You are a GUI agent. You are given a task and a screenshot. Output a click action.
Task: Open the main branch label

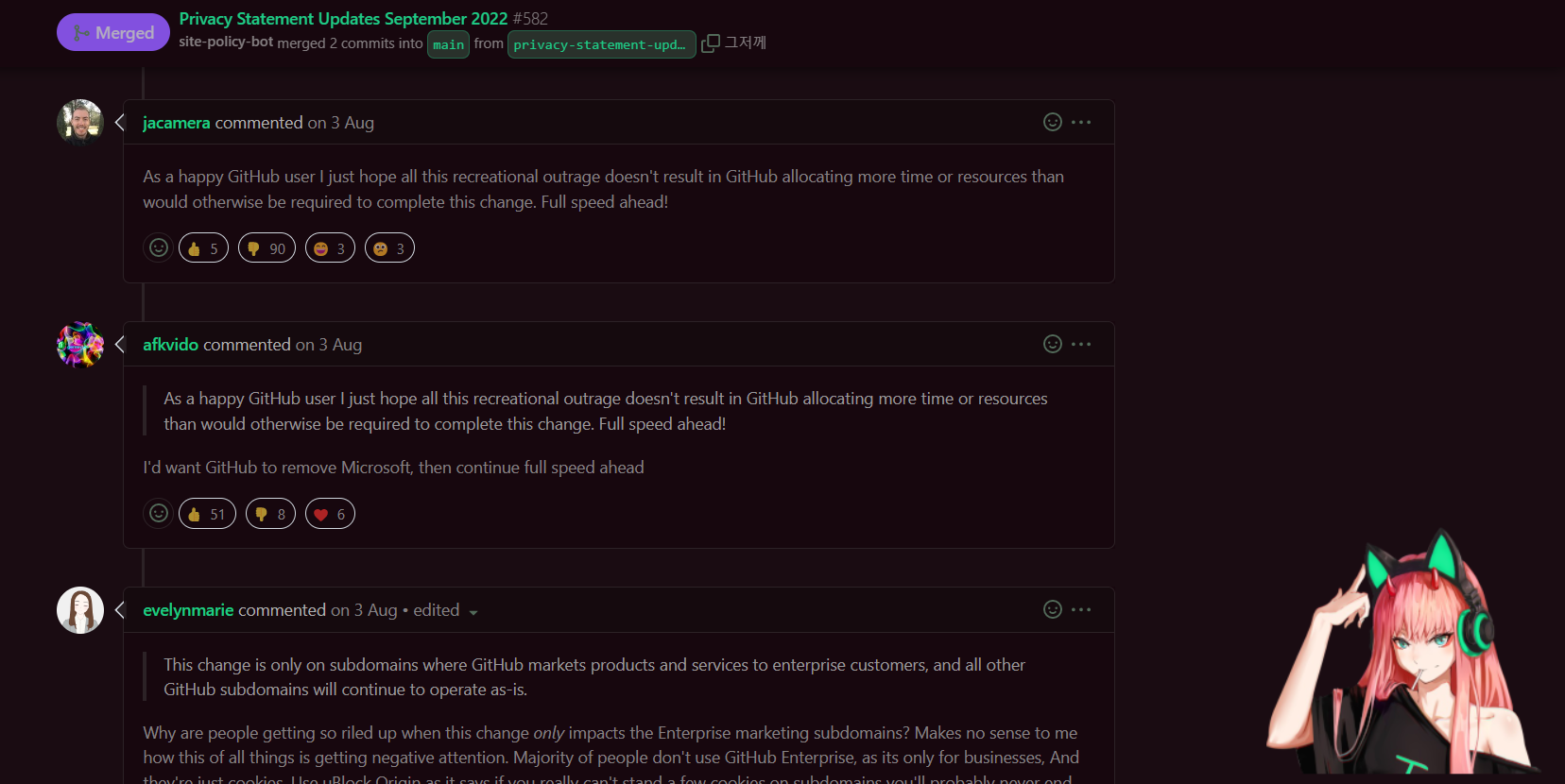point(448,44)
